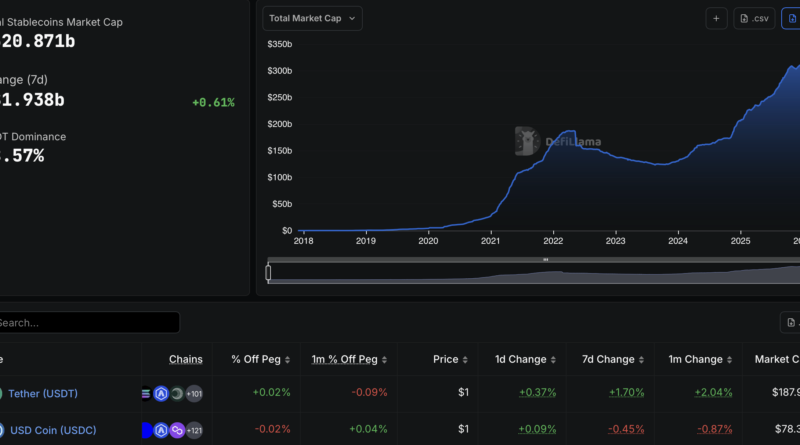The image size is (800, 445).
Task: Open the Tether (USDT) stablecoin page
Action: pos(42,393)
